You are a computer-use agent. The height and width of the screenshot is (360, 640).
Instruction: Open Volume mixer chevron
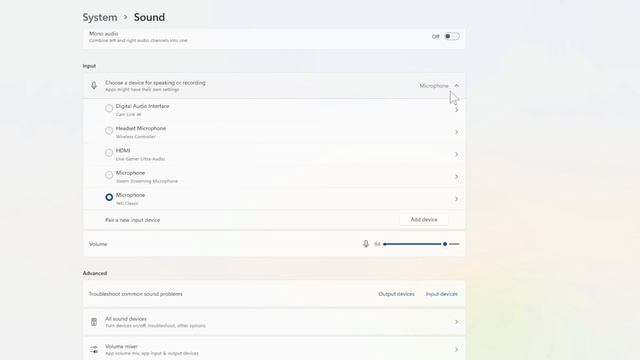456,349
